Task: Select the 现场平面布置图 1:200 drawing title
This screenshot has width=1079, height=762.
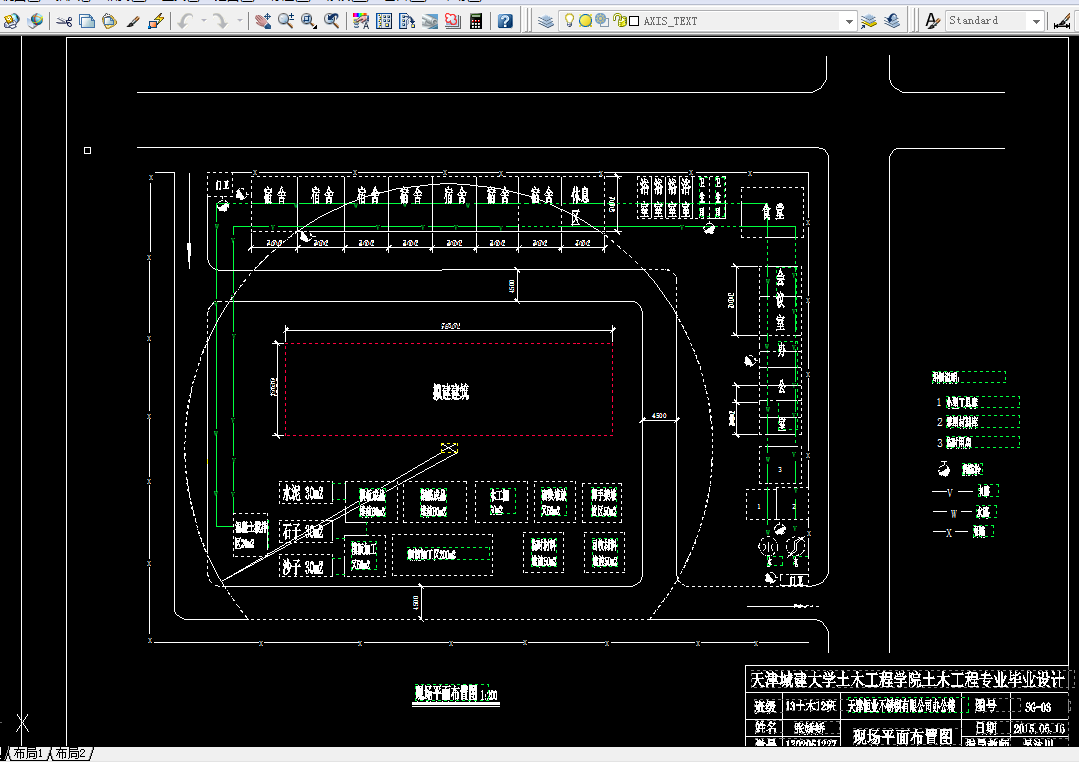Action: 456,694
